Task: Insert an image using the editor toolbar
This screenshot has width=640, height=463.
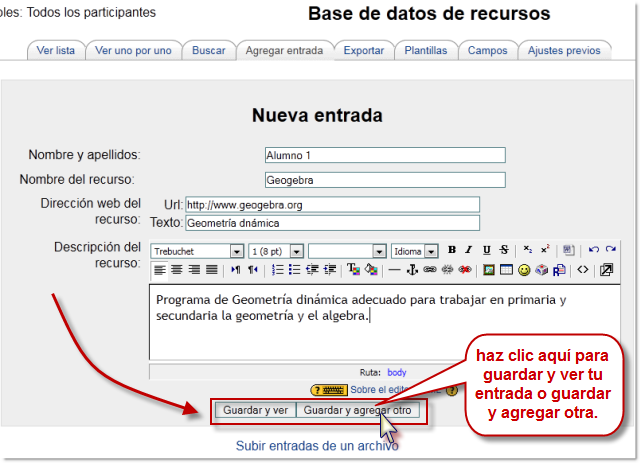Action: point(489,270)
